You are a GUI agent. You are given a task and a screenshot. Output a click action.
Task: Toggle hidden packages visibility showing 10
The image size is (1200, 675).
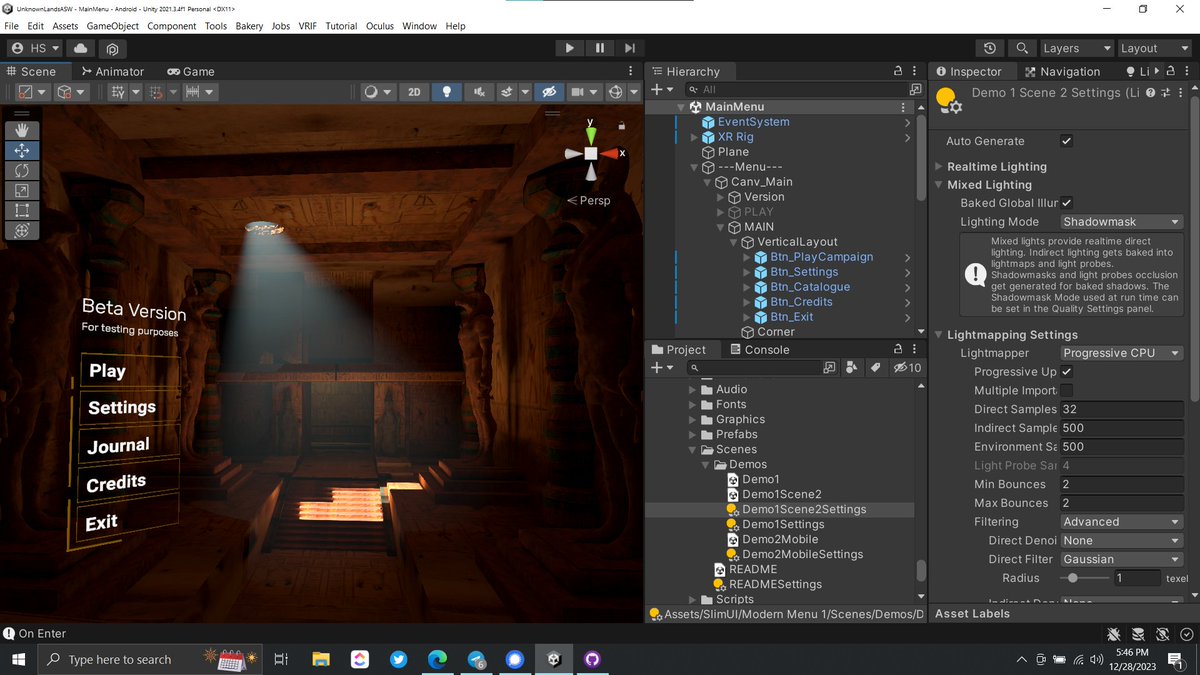(907, 368)
